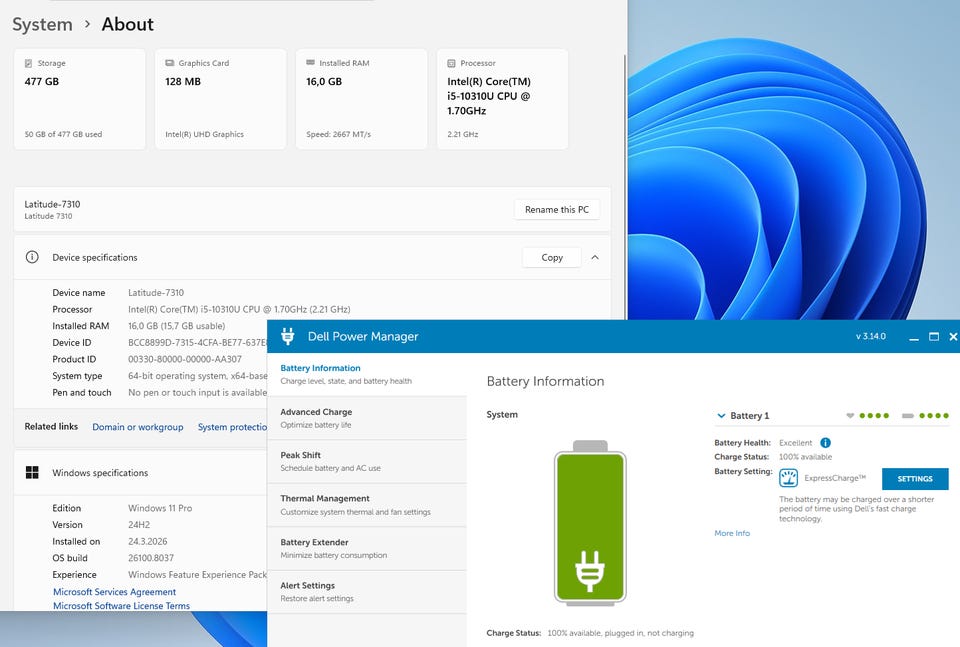Open System protection link
Image resolution: width=960 pixels, height=647 pixels.
tap(232, 427)
